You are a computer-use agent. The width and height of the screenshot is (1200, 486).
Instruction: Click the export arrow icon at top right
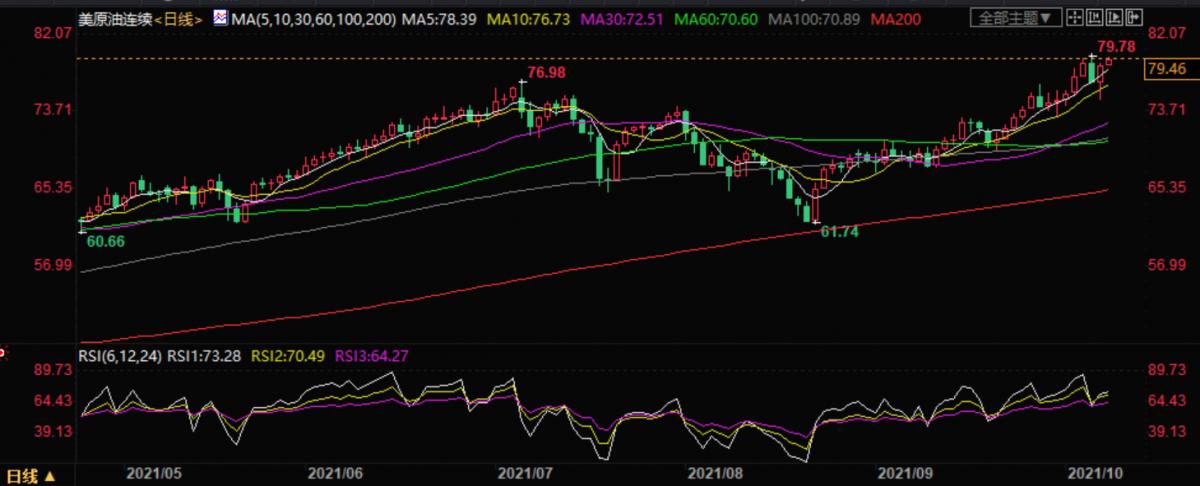point(1134,17)
